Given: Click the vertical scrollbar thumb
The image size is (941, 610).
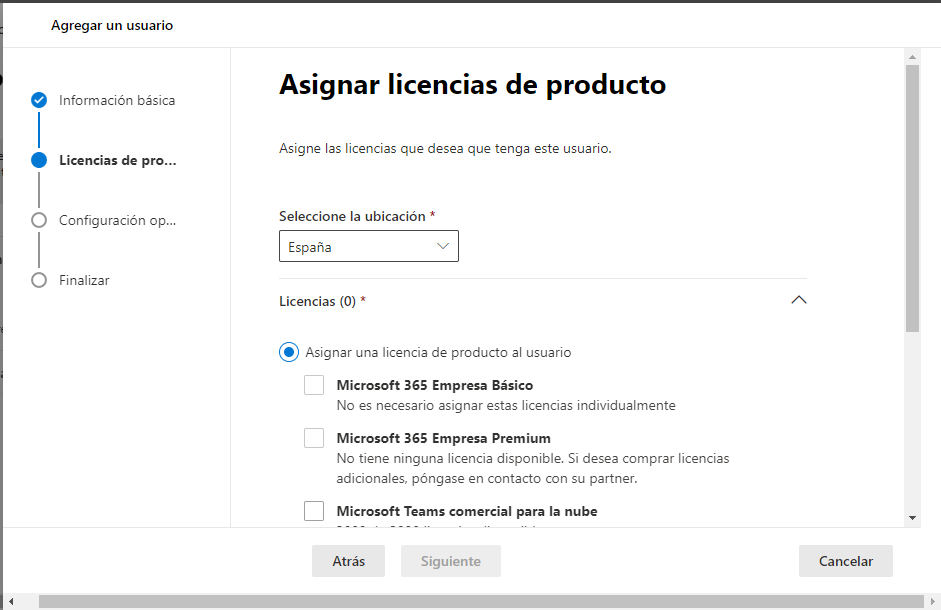Looking at the screenshot, I should coord(912,198).
